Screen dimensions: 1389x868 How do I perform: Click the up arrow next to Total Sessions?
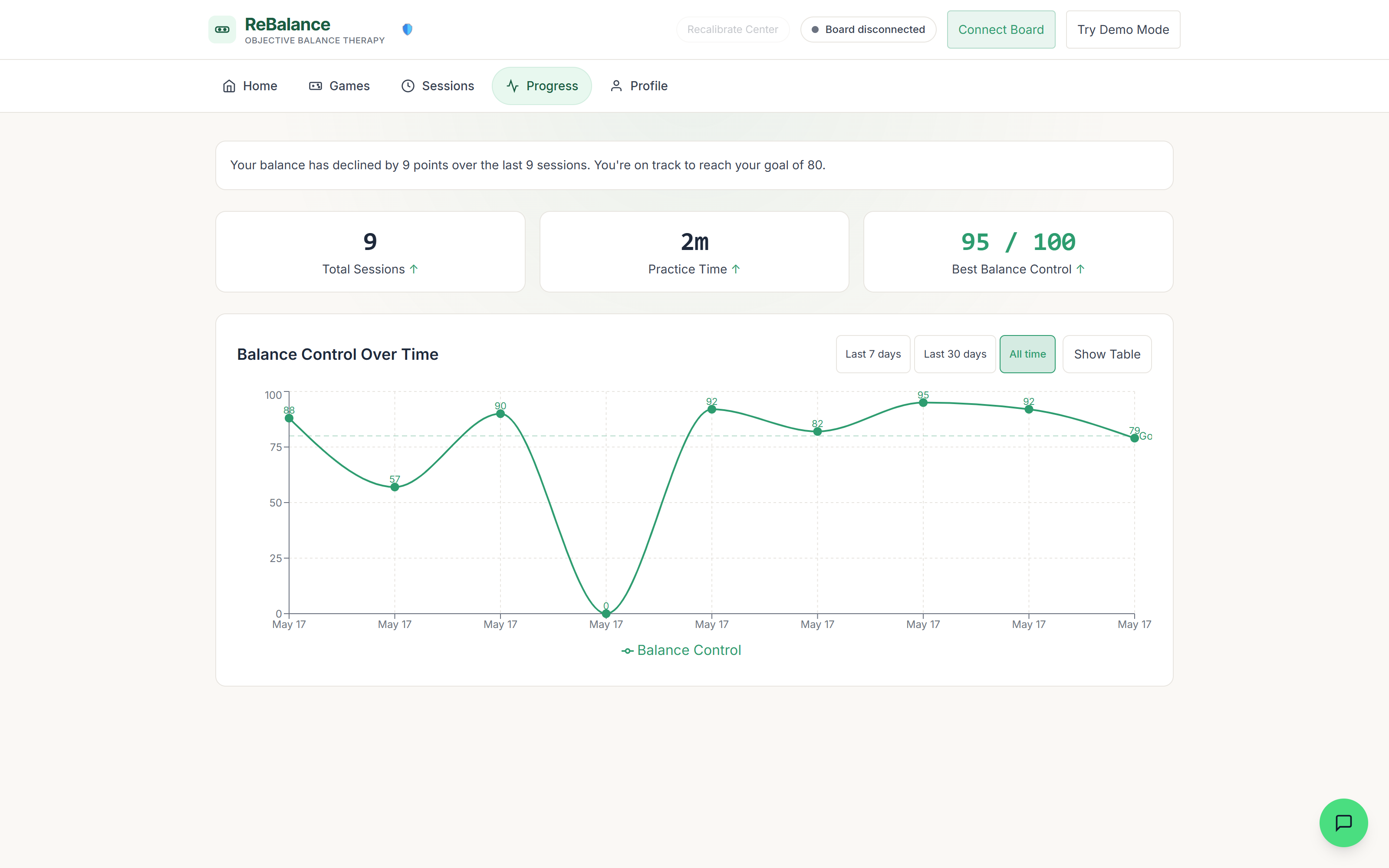point(414,269)
